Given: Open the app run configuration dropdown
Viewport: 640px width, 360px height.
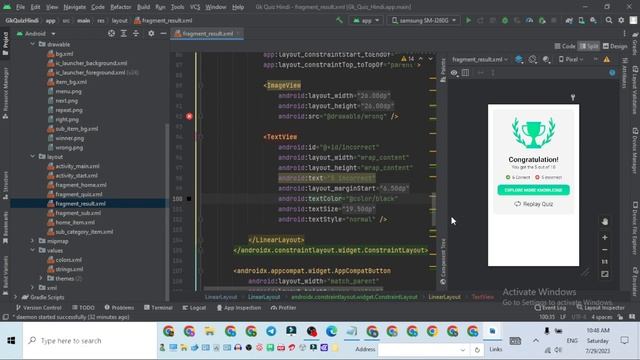Looking at the screenshot, I should pyautogui.click(x=366, y=20).
